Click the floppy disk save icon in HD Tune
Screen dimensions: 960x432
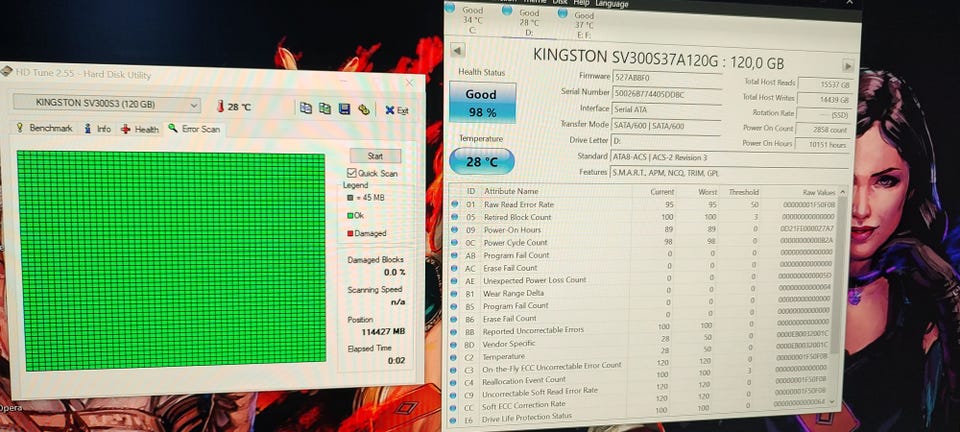[344, 109]
